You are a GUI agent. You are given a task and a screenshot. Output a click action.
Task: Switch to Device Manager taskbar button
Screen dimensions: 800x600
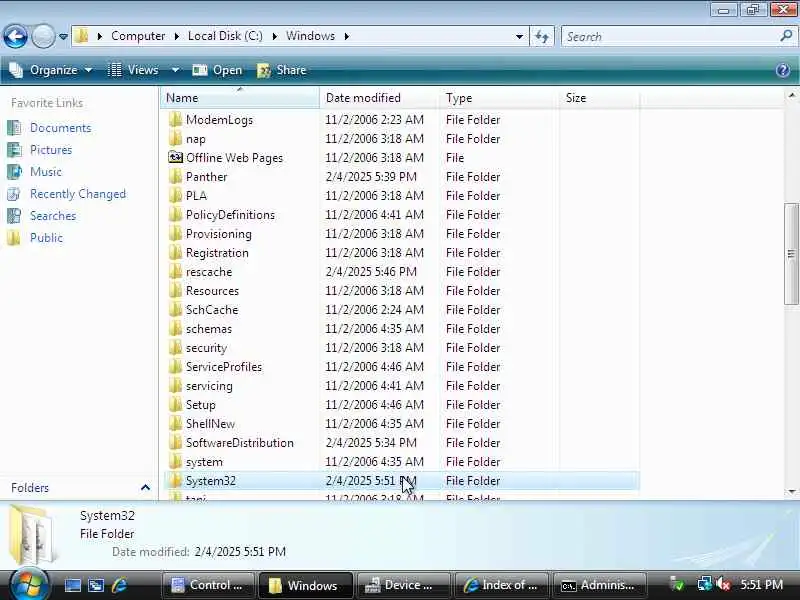[x=403, y=585]
